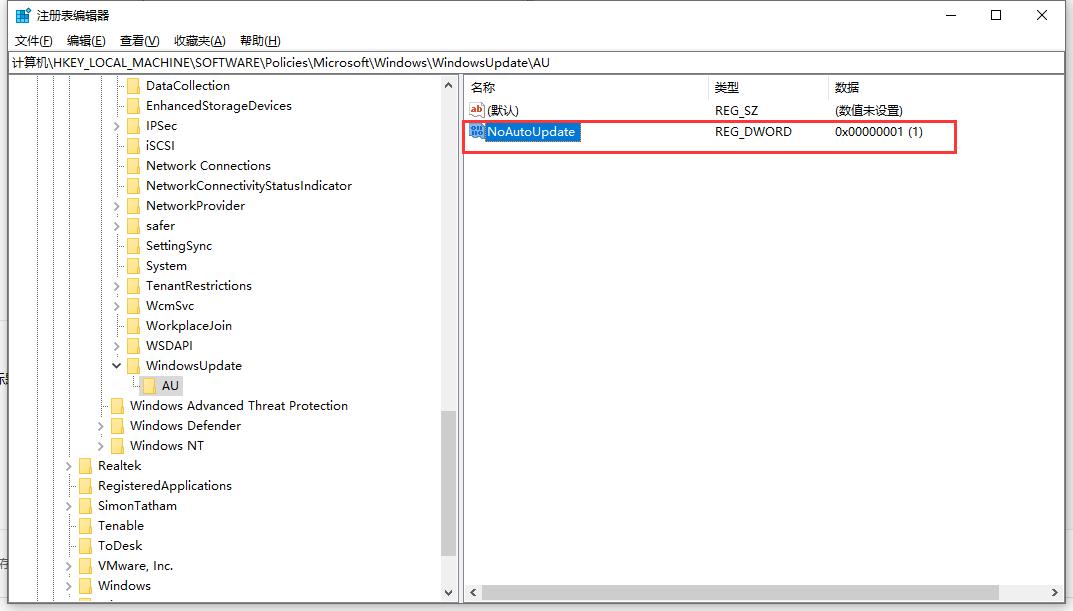
Task: Expand the NetworkProvider key
Action: (x=116, y=206)
